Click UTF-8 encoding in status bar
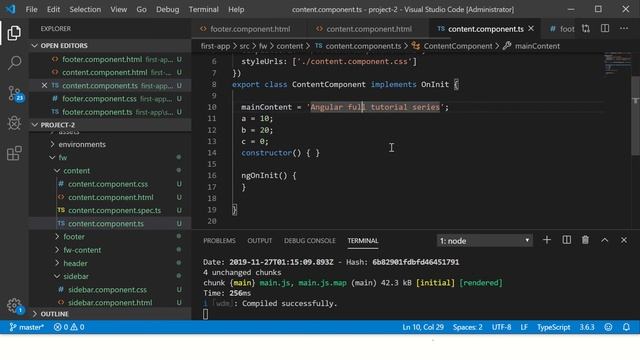 [501, 327]
